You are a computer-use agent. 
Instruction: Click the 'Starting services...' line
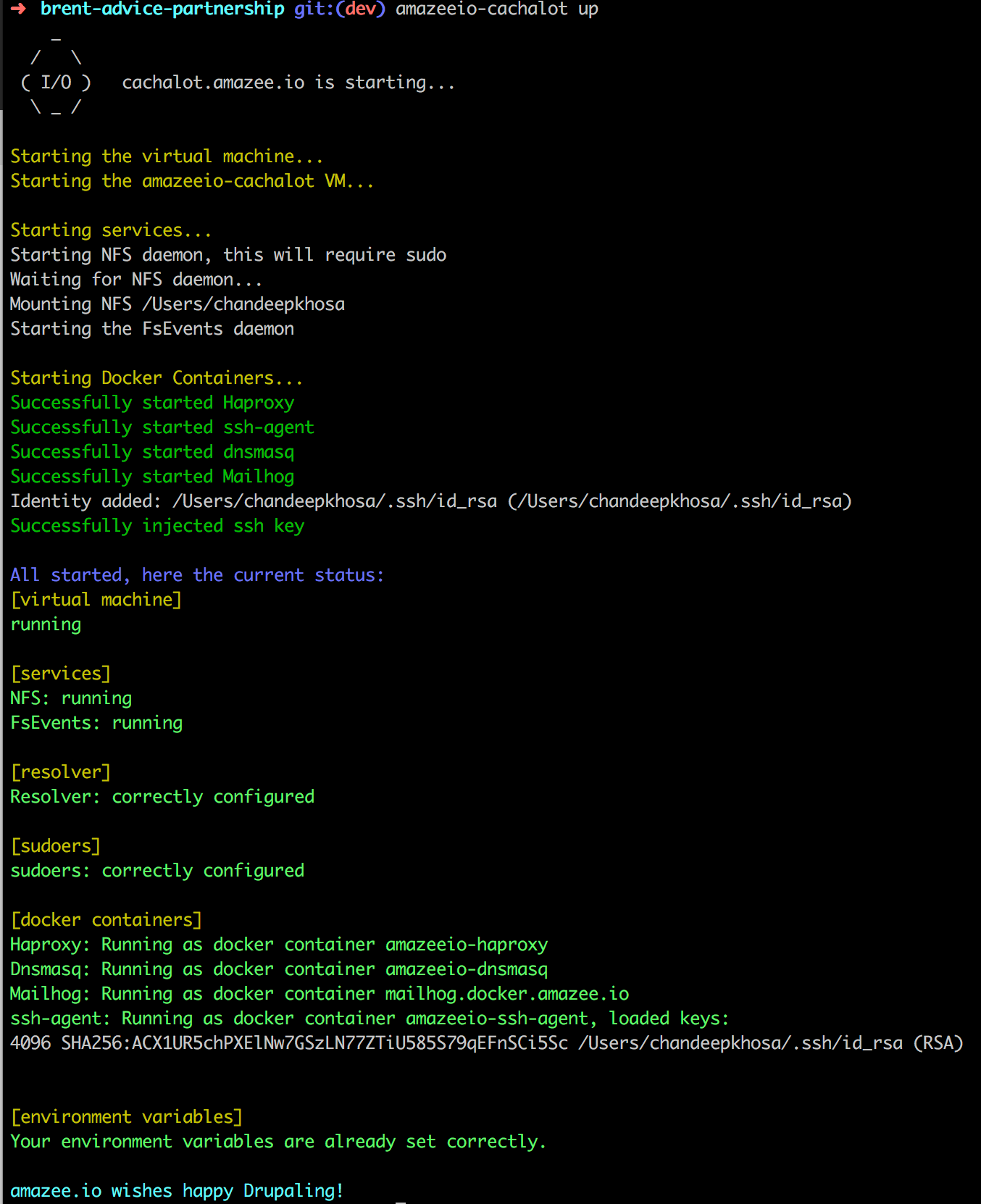pyautogui.click(x=111, y=230)
